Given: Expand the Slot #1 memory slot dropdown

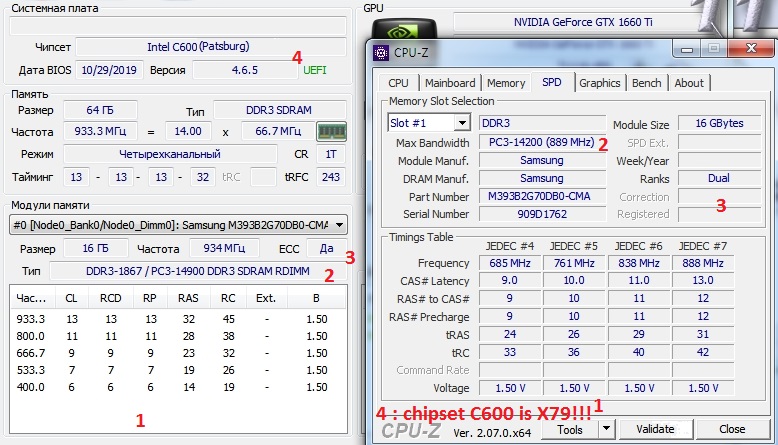Looking at the screenshot, I should (462, 123).
